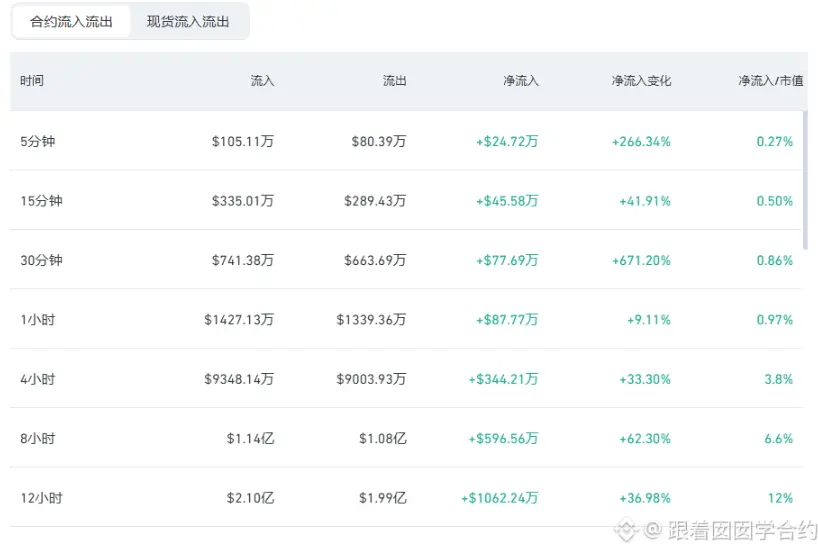This screenshot has width=818, height=549.
Task: Select the 12小时 row
Action: point(406,498)
